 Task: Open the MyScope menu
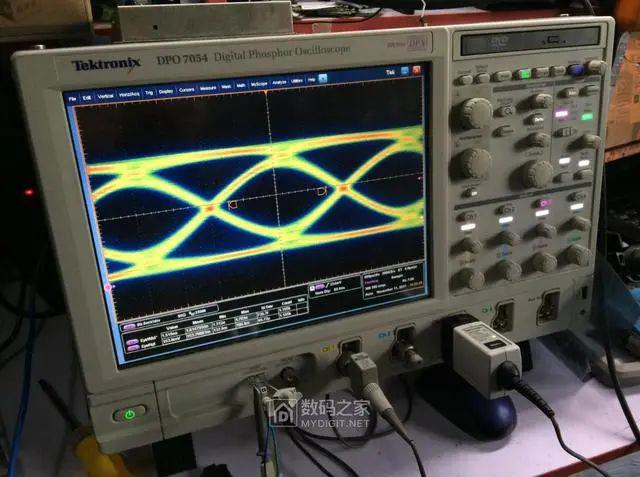click(259, 84)
